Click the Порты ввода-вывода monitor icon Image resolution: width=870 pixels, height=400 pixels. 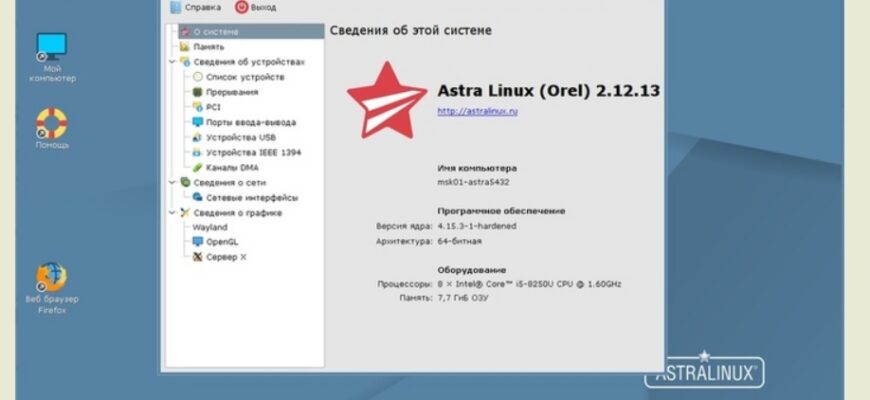pos(198,122)
